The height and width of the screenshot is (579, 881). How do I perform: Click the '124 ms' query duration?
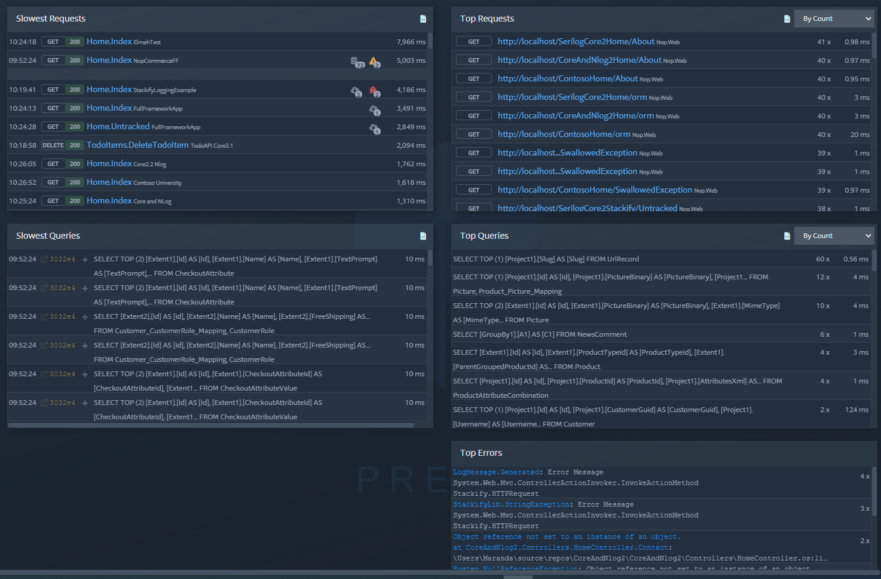tap(857, 410)
